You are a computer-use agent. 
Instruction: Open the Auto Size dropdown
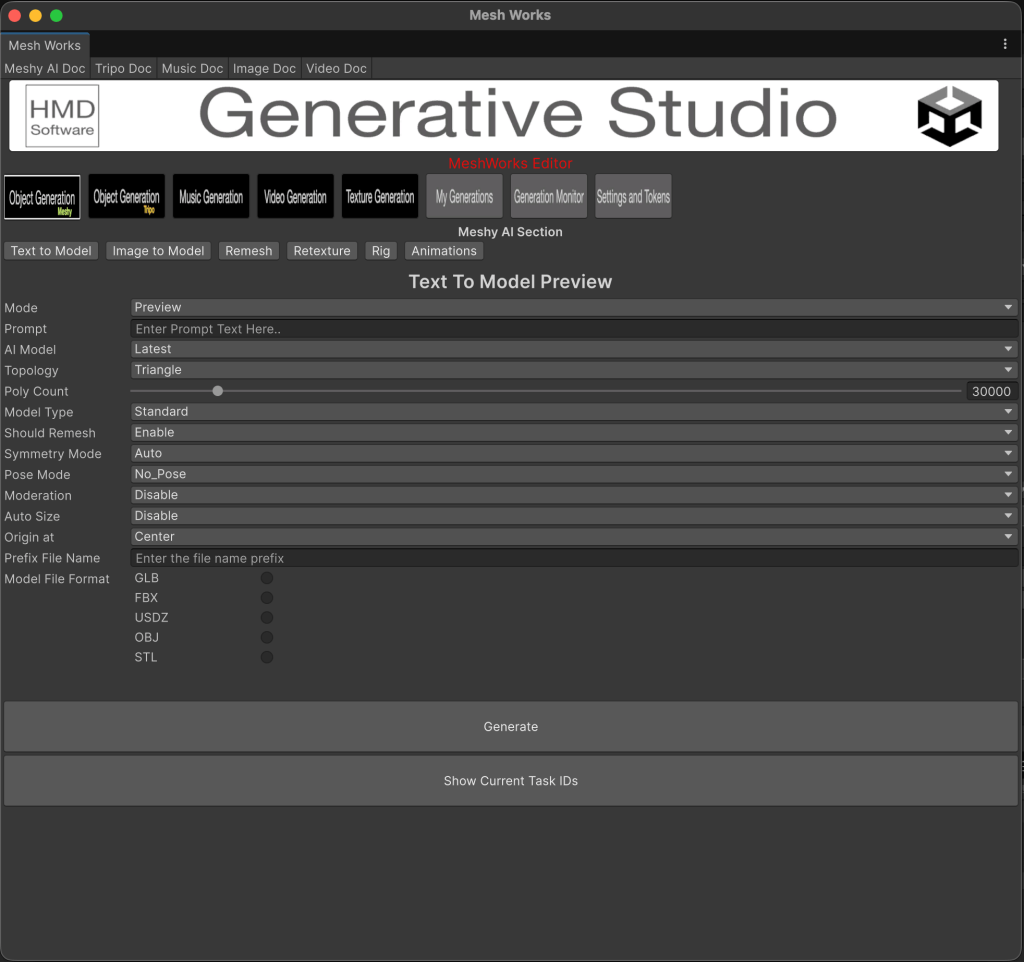tap(574, 516)
